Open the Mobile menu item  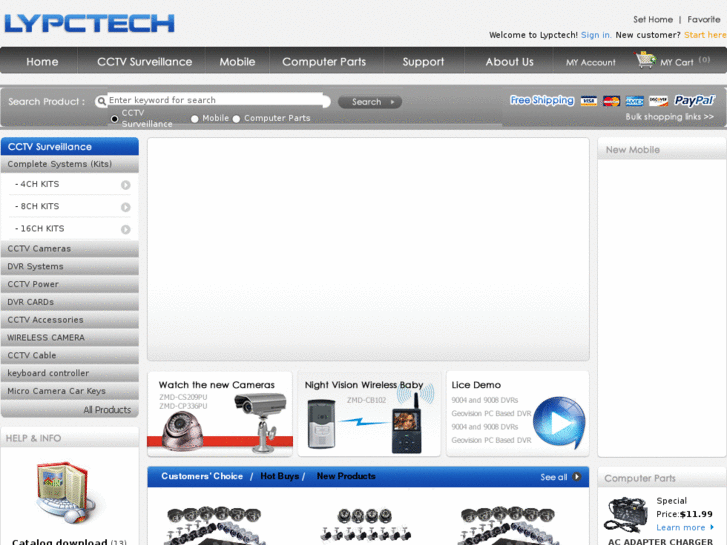click(237, 62)
